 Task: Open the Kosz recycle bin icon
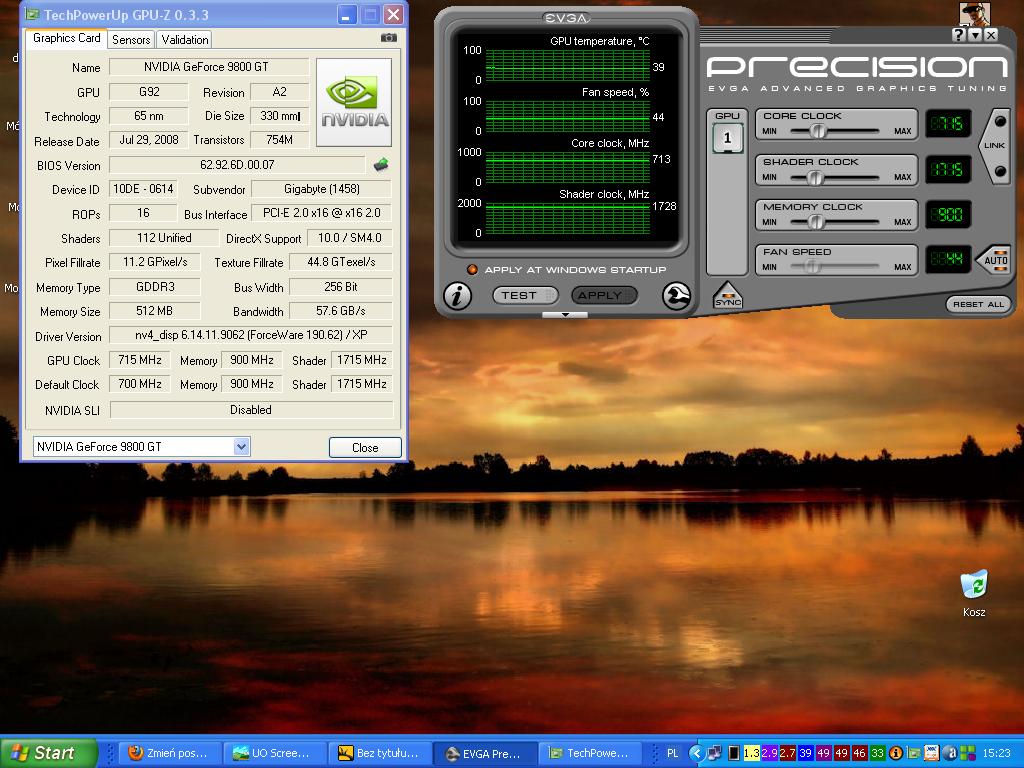tap(973, 585)
